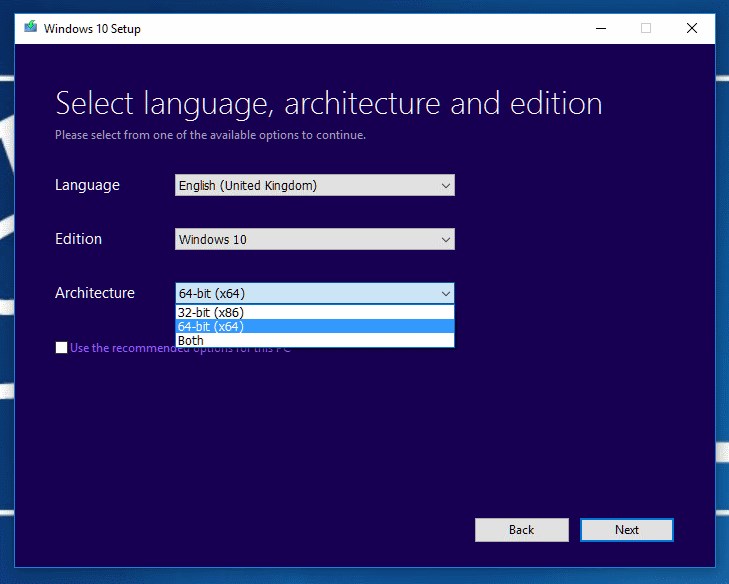The image size is (729, 584).
Task: Click the heading 'Select language, architecture and edition'
Action: (x=329, y=103)
